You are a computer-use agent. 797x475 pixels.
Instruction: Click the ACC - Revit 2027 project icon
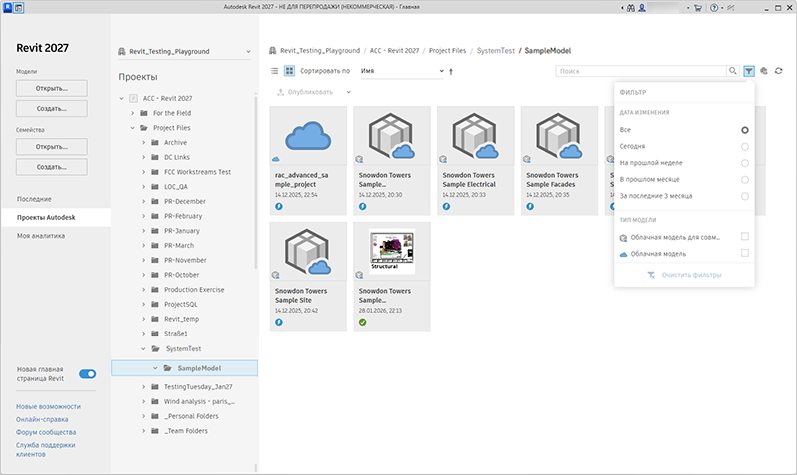(134, 98)
